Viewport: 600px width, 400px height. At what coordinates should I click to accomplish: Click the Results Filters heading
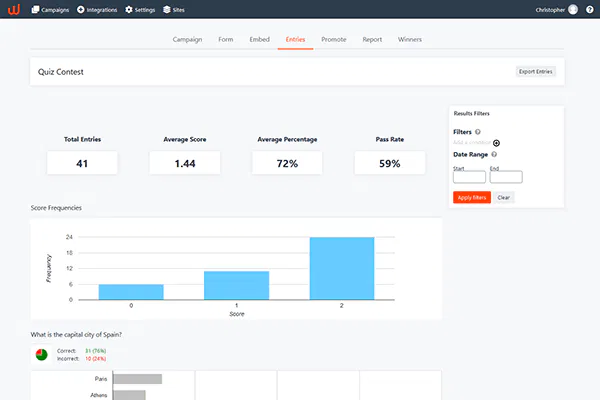tap(471, 113)
